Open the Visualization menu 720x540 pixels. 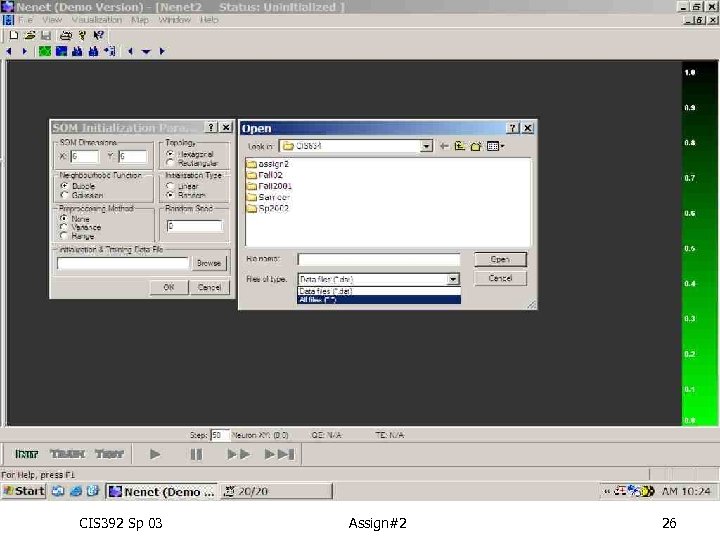(x=97, y=20)
